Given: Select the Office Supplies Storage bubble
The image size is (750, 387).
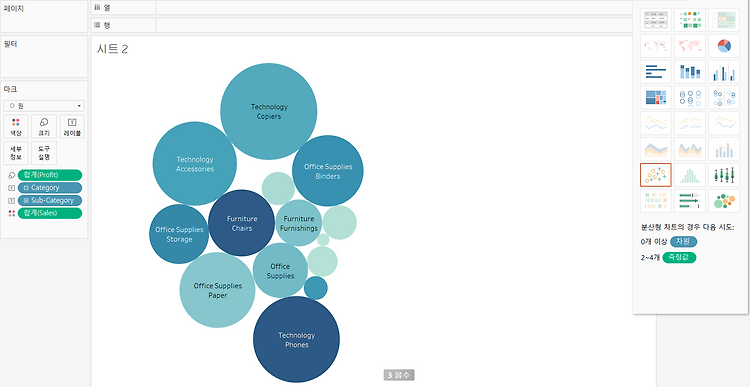Looking at the screenshot, I should [x=179, y=234].
